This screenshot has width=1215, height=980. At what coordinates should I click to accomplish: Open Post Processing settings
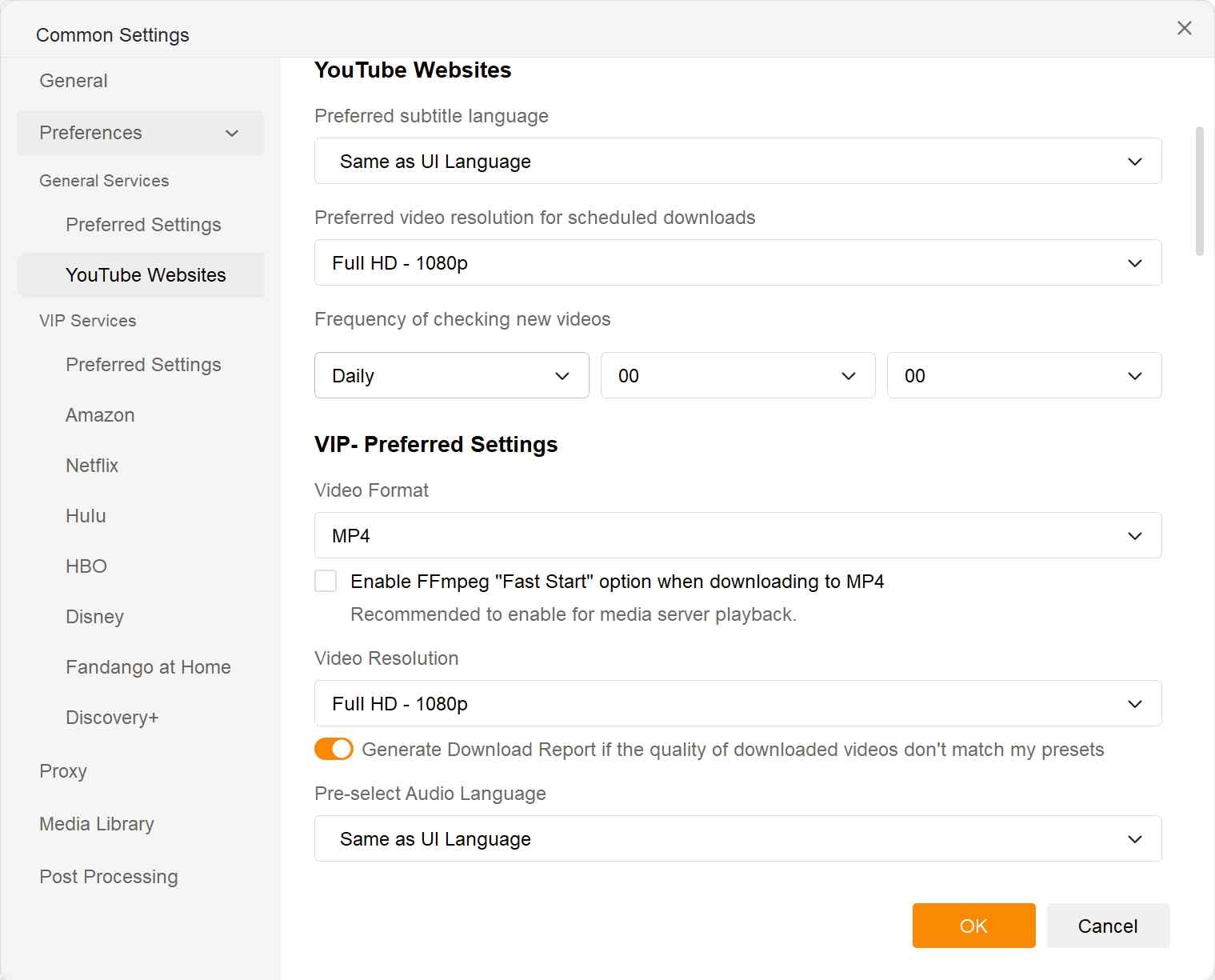point(108,876)
